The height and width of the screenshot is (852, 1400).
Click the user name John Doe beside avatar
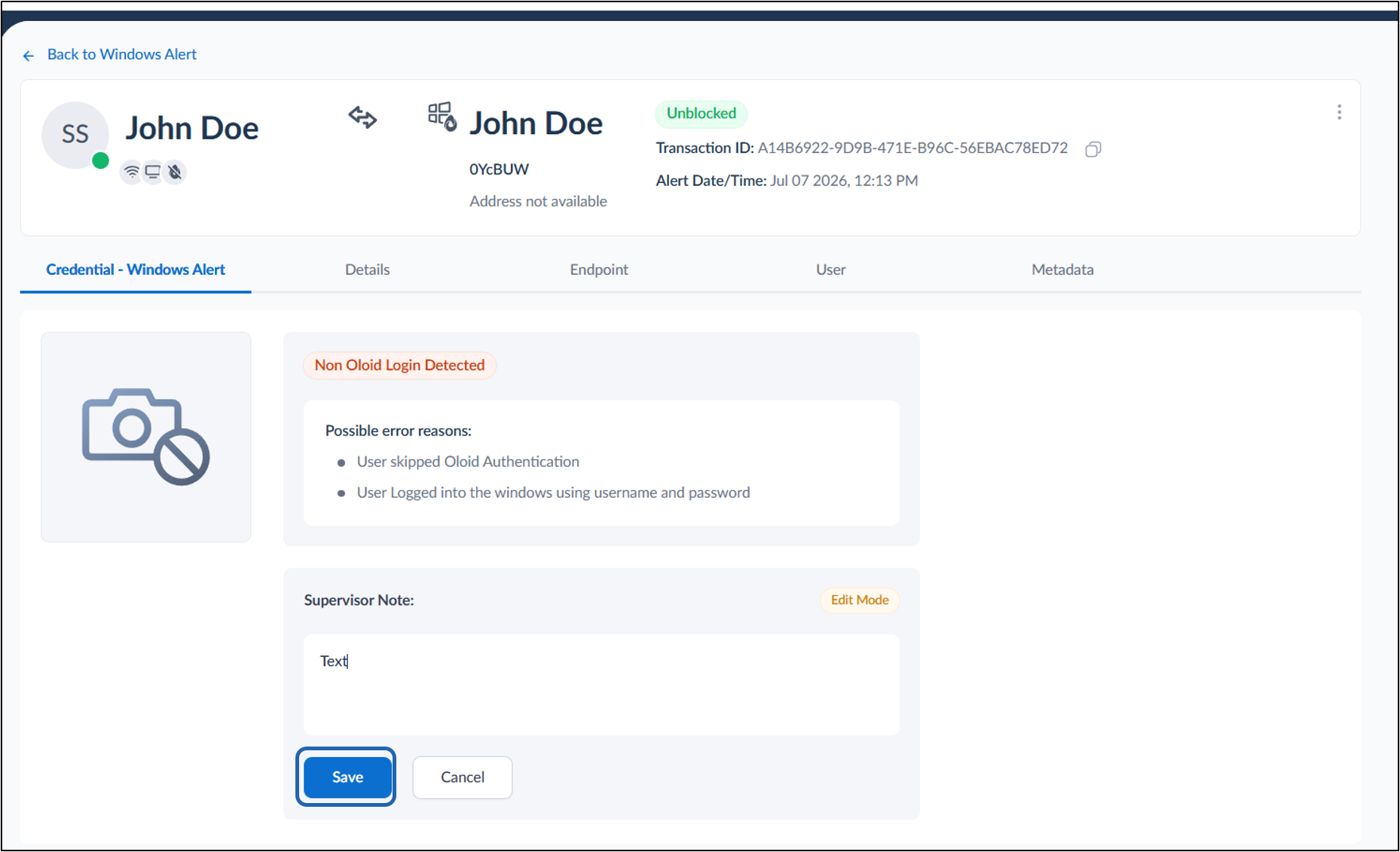click(192, 128)
